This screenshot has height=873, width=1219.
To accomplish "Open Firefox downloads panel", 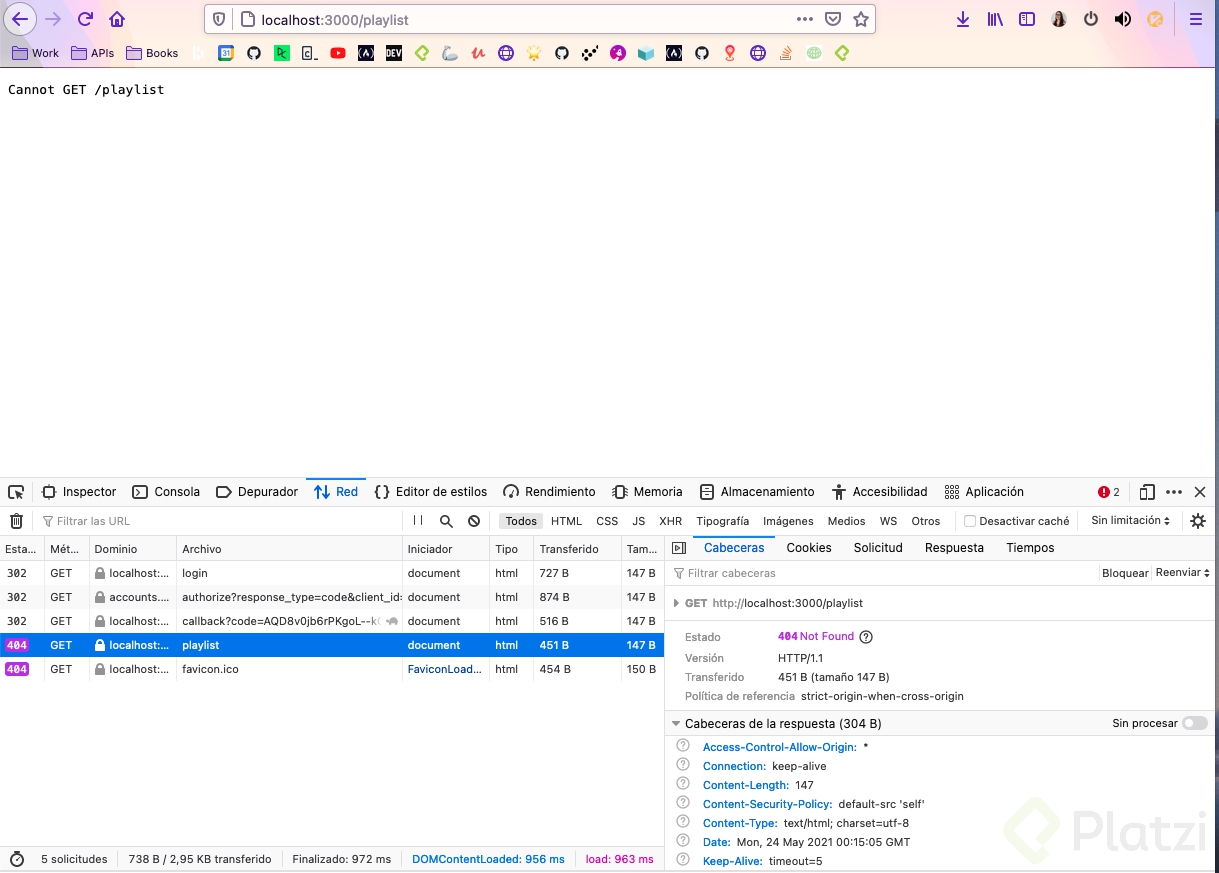I will tap(962, 18).
